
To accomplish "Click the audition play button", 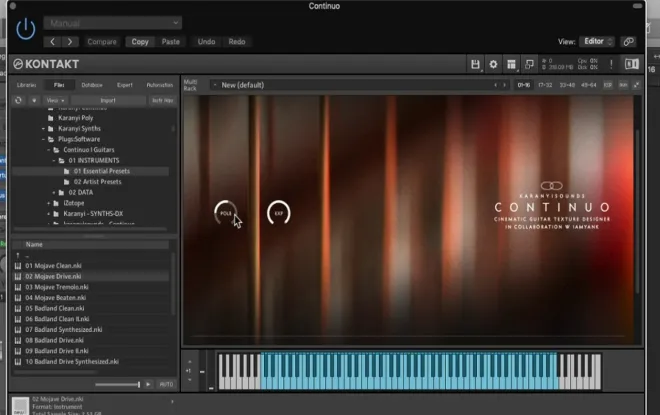I will [148, 384].
